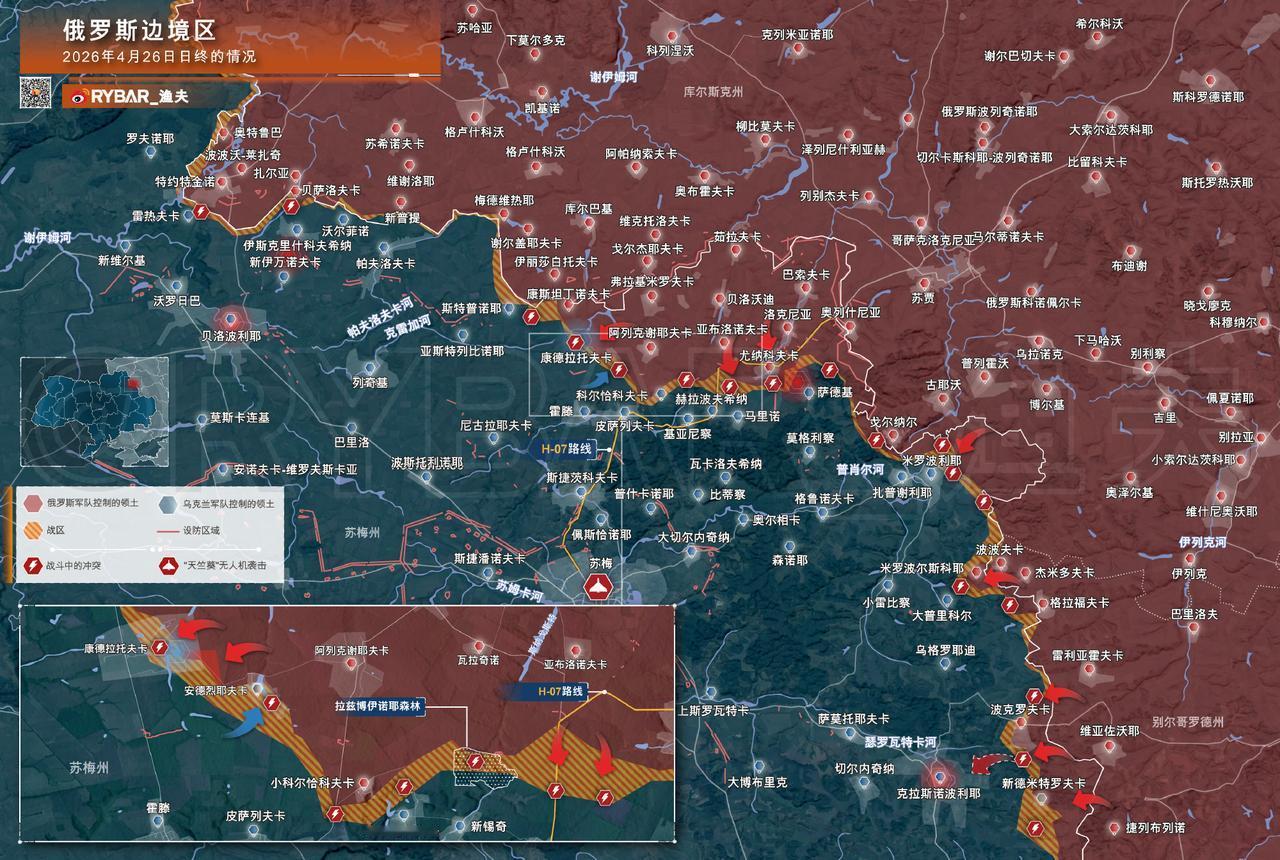1280x860 pixels.
Task: Select the clash marker beside 安德烈耶夫卡 in inset
Action: click(271, 704)
